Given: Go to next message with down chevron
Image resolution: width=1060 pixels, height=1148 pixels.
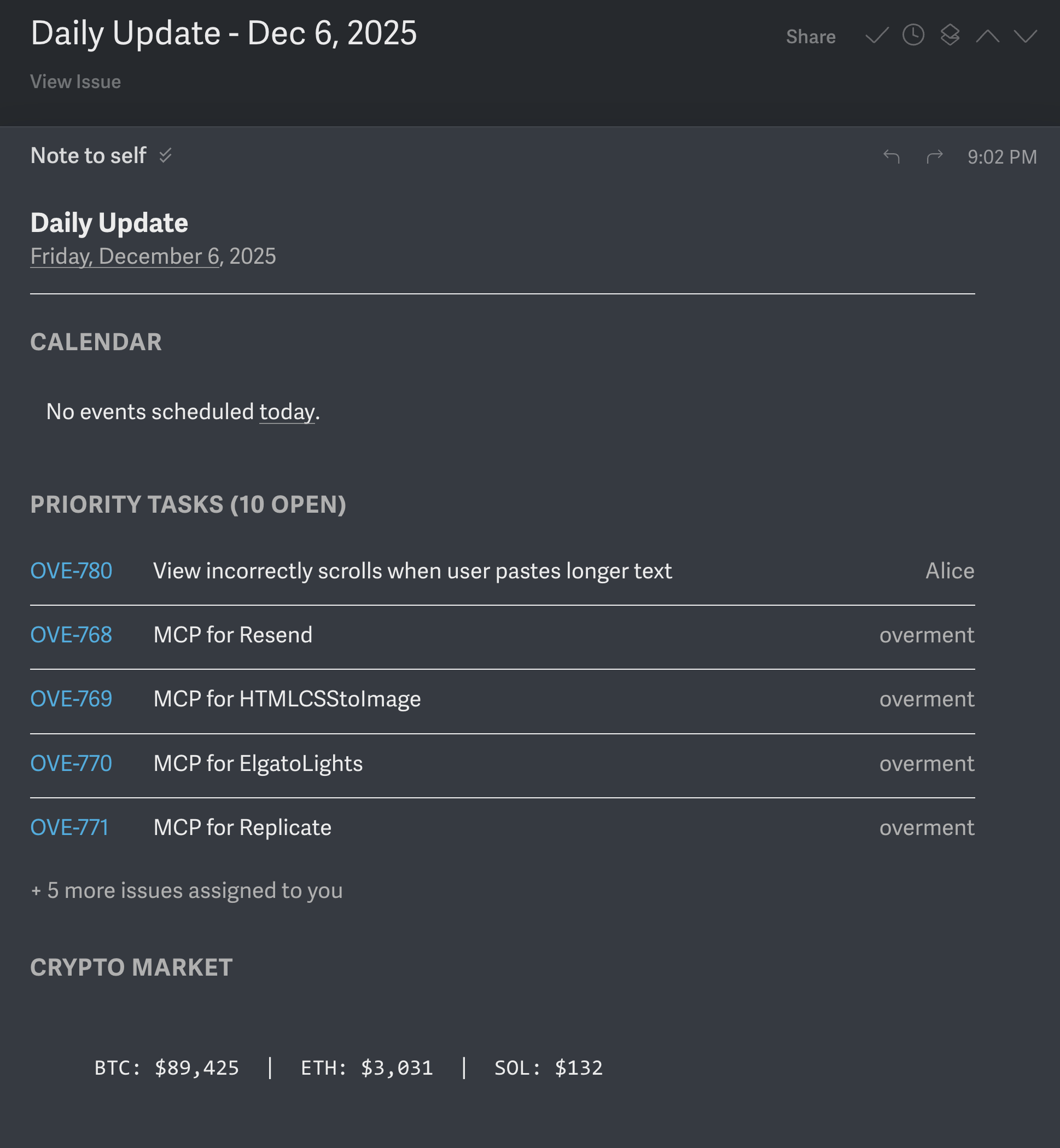Looking at the screenshot, I should [1025, 37].
